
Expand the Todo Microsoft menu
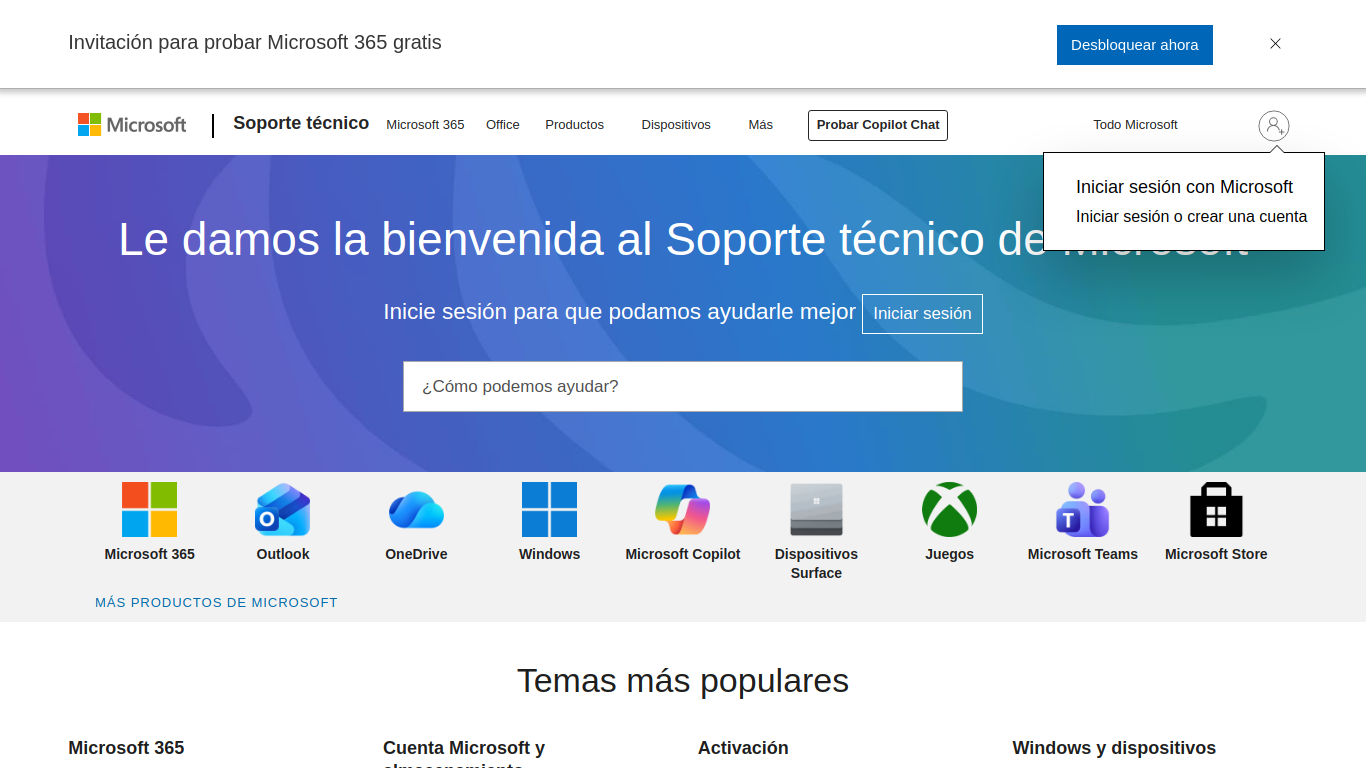coord(1135,125)
